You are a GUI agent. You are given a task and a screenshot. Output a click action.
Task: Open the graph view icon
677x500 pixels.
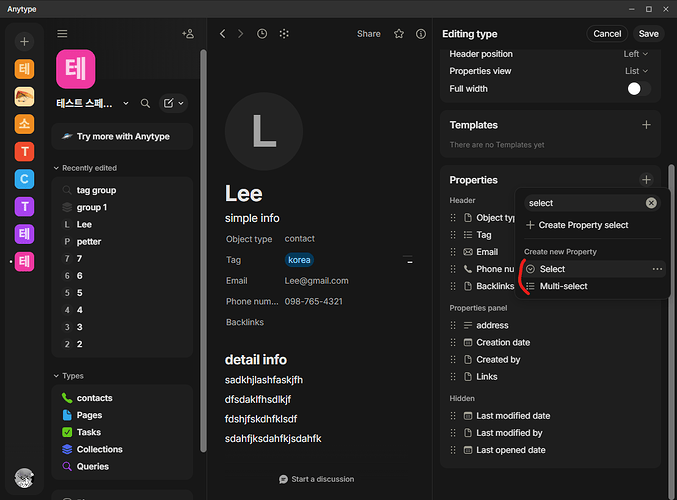pos(284,34)
